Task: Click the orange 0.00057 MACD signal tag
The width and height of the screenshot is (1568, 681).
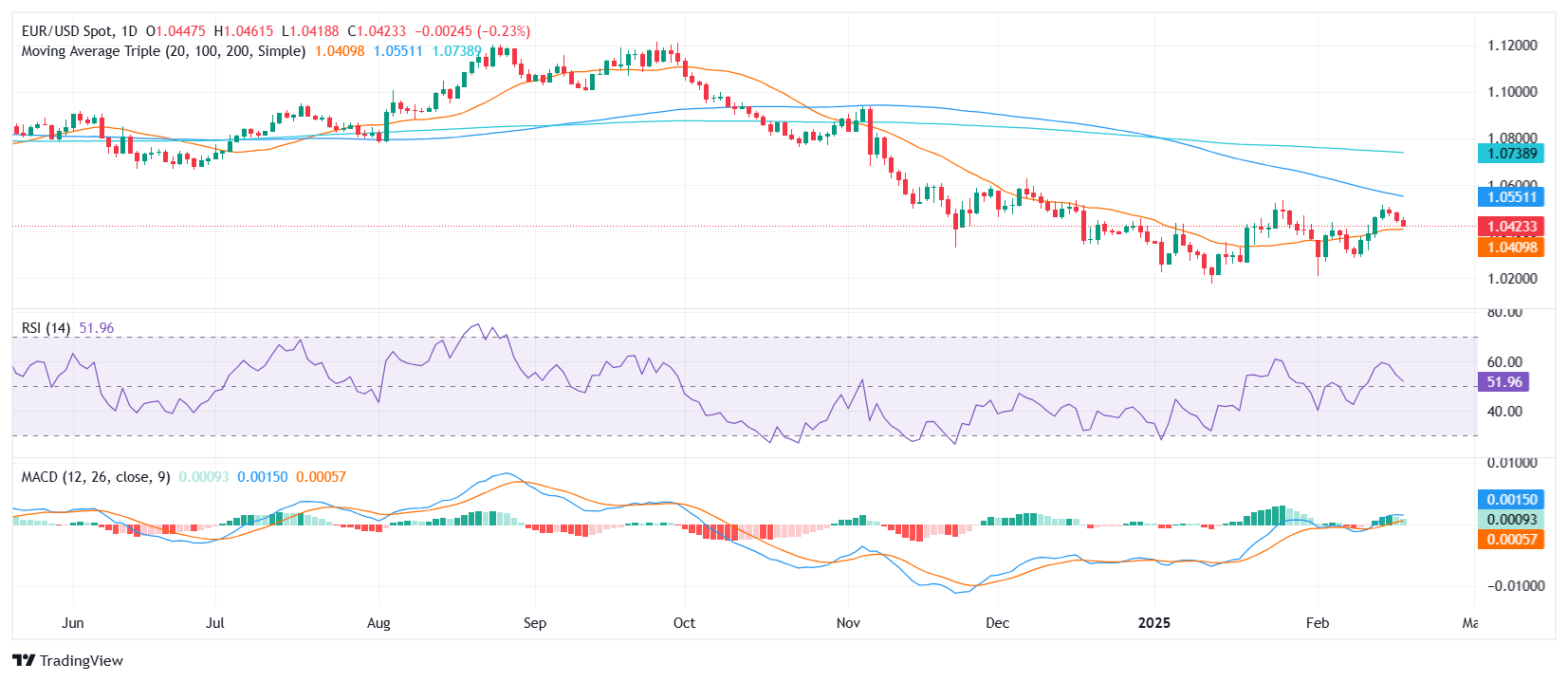Action: coord(1511,540)
